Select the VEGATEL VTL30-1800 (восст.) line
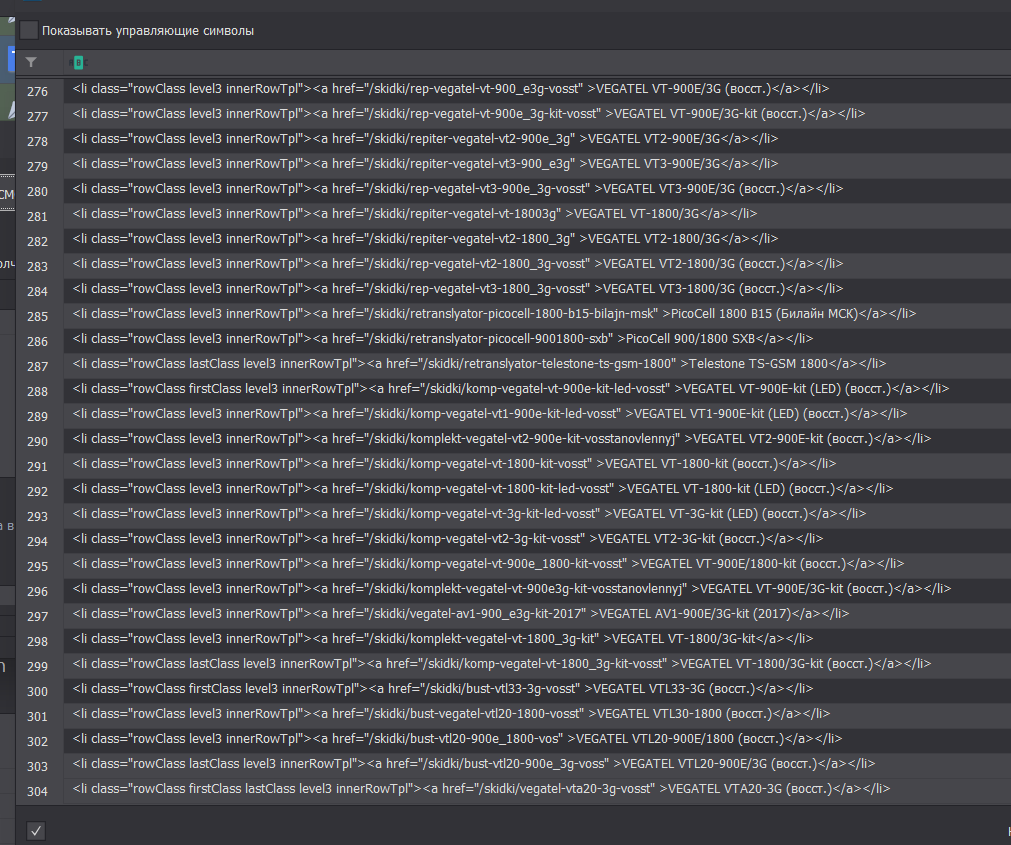The height and width of the screenshot is (845, 1011). click(537, 714)
